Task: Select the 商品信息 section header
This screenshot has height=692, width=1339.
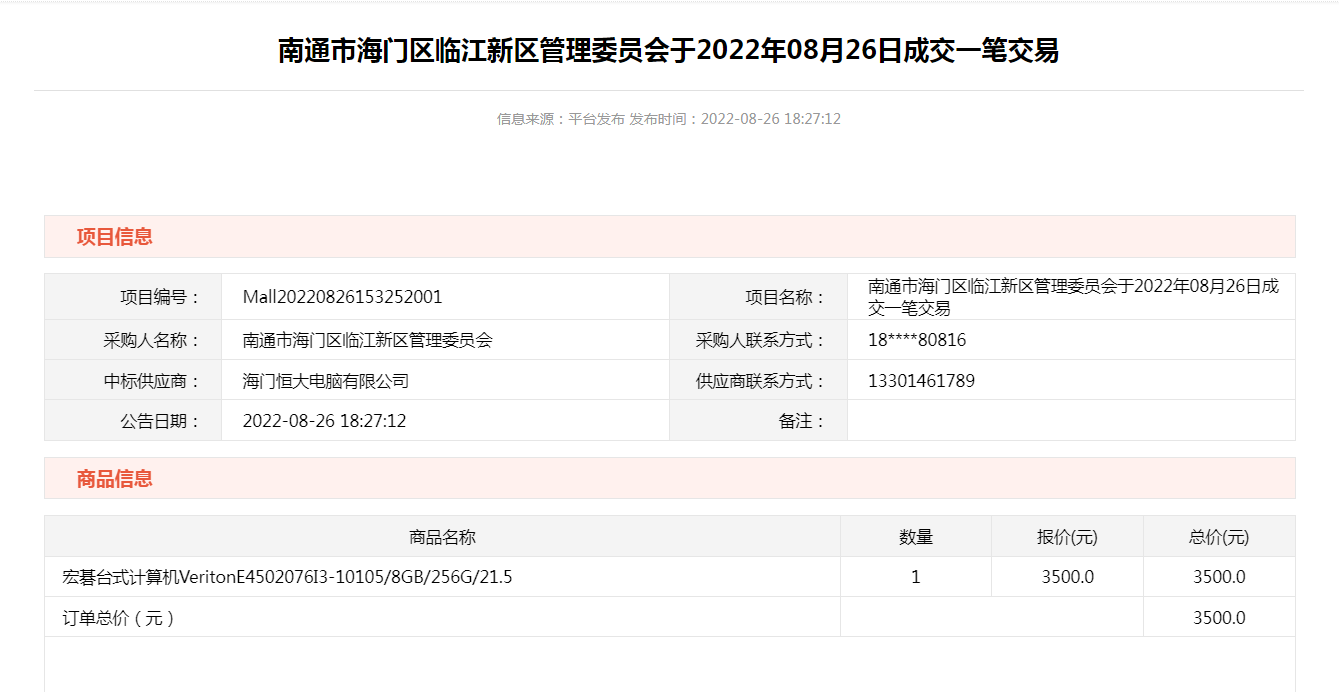Action: (x=115, y=478)
